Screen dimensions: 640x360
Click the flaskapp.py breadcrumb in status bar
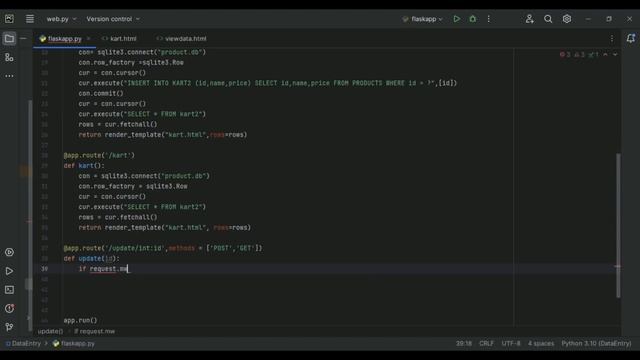coord(74,343)
